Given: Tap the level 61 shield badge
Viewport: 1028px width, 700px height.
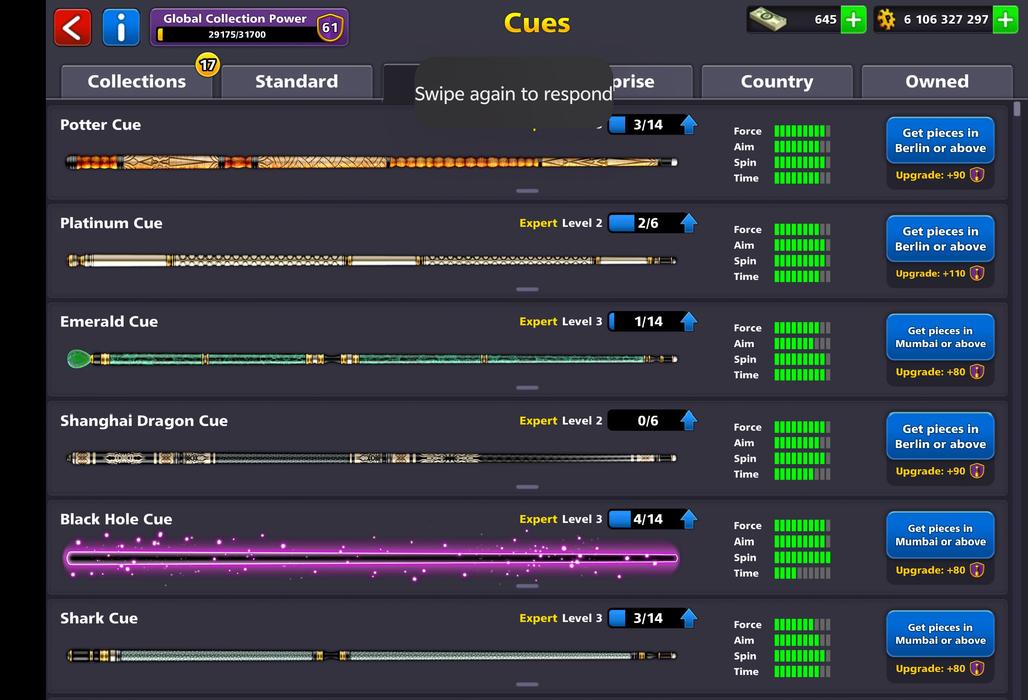Looking at the screenshot, I should tap(329, 27).
